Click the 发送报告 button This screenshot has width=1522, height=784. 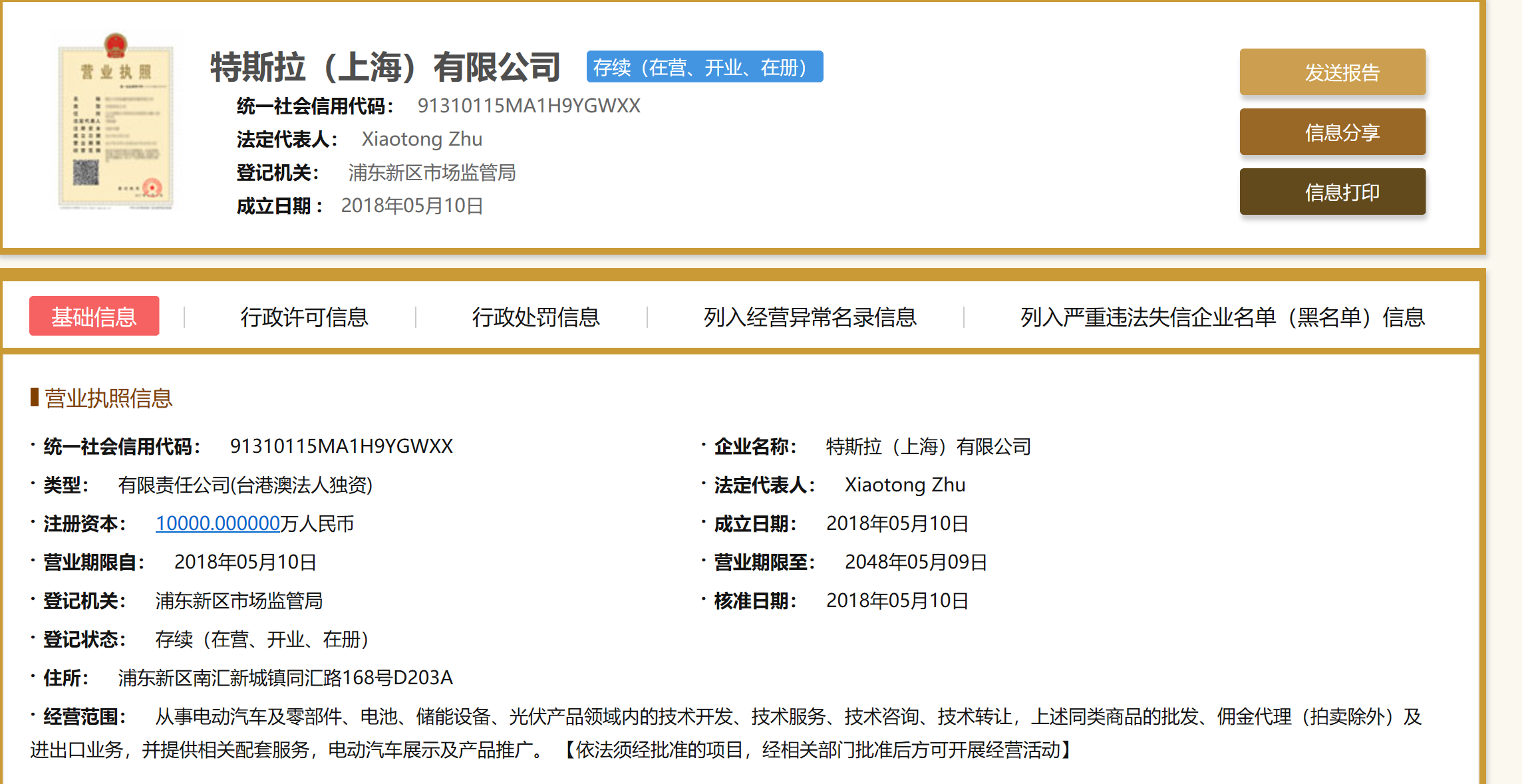point(1332,72)
